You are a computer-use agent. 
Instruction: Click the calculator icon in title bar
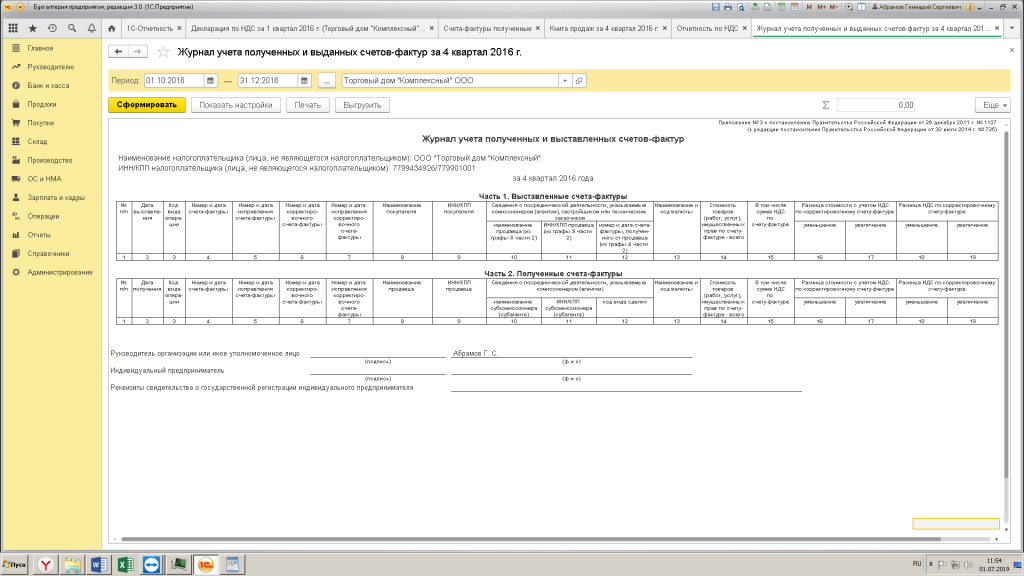coord(781,7)
